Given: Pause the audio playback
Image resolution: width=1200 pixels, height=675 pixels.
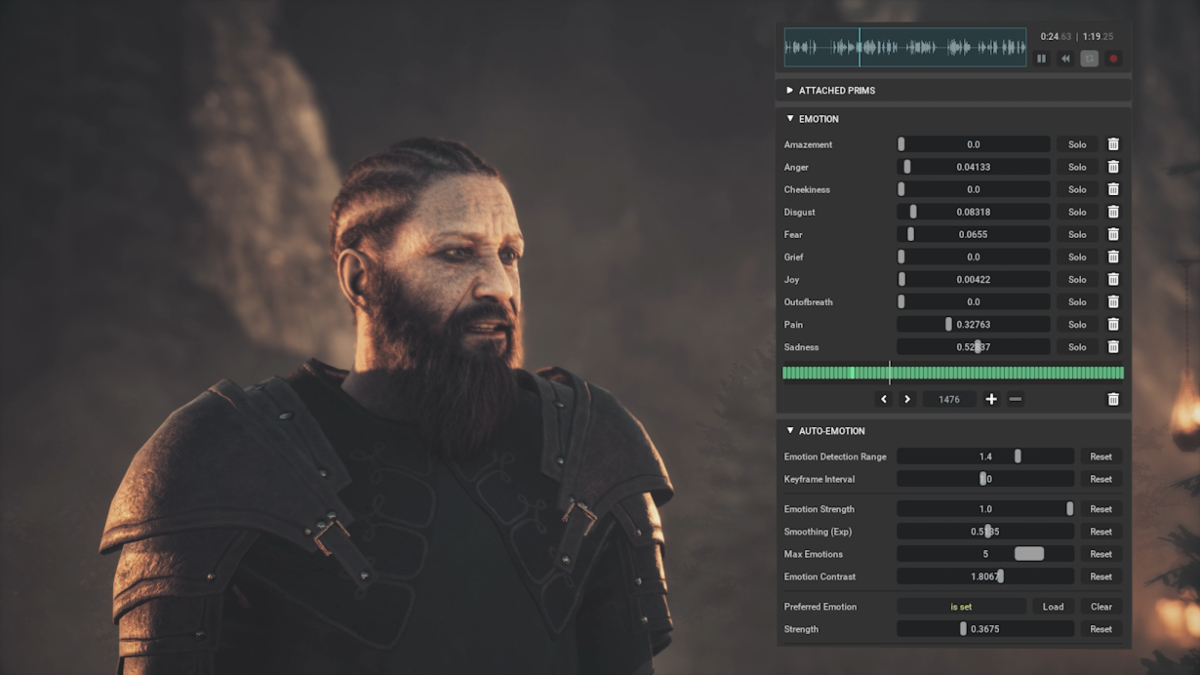Looking at the screenshot, I should click(1041, 59).
